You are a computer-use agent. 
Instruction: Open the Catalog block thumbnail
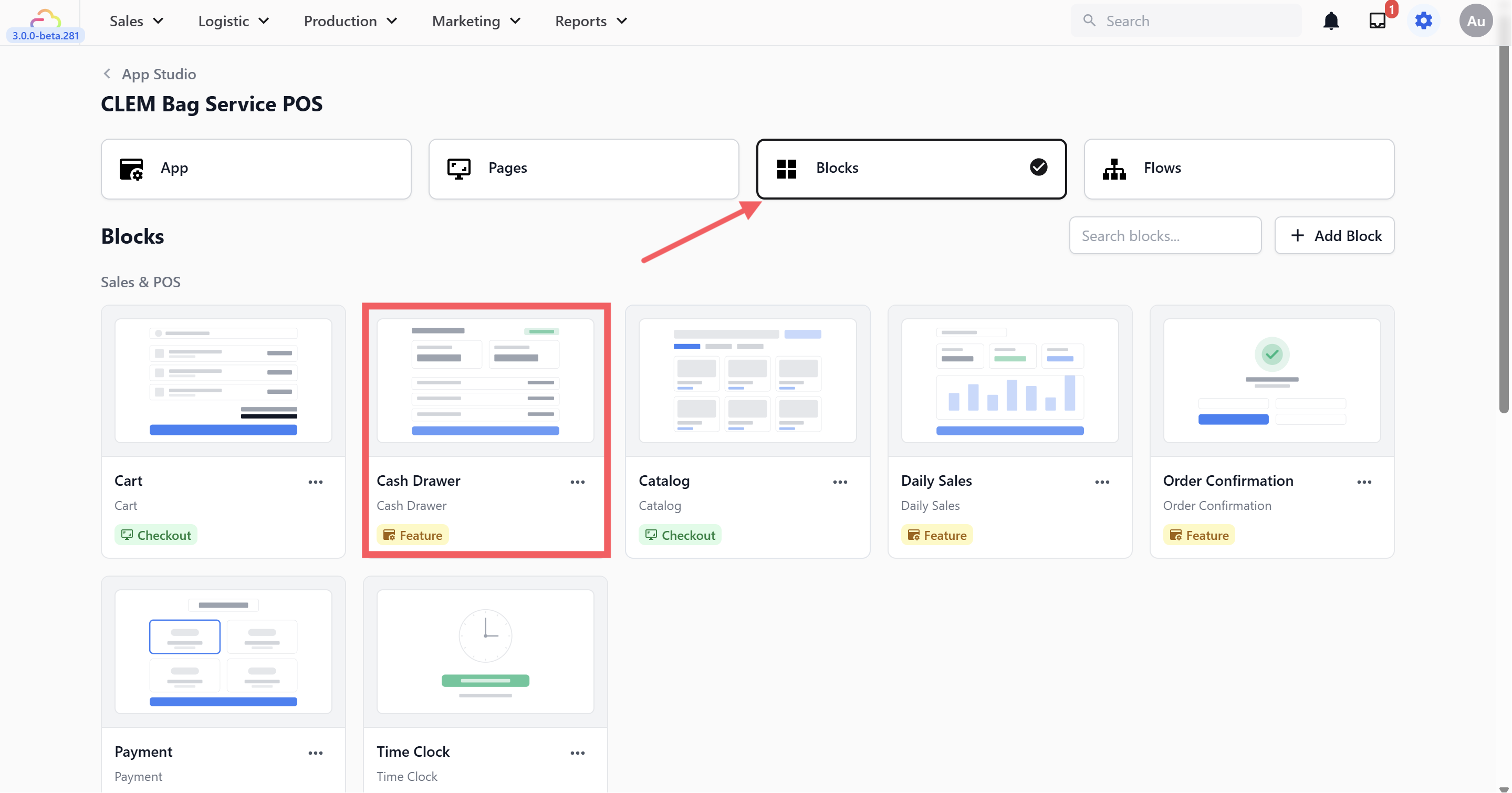tap(747, 380)
